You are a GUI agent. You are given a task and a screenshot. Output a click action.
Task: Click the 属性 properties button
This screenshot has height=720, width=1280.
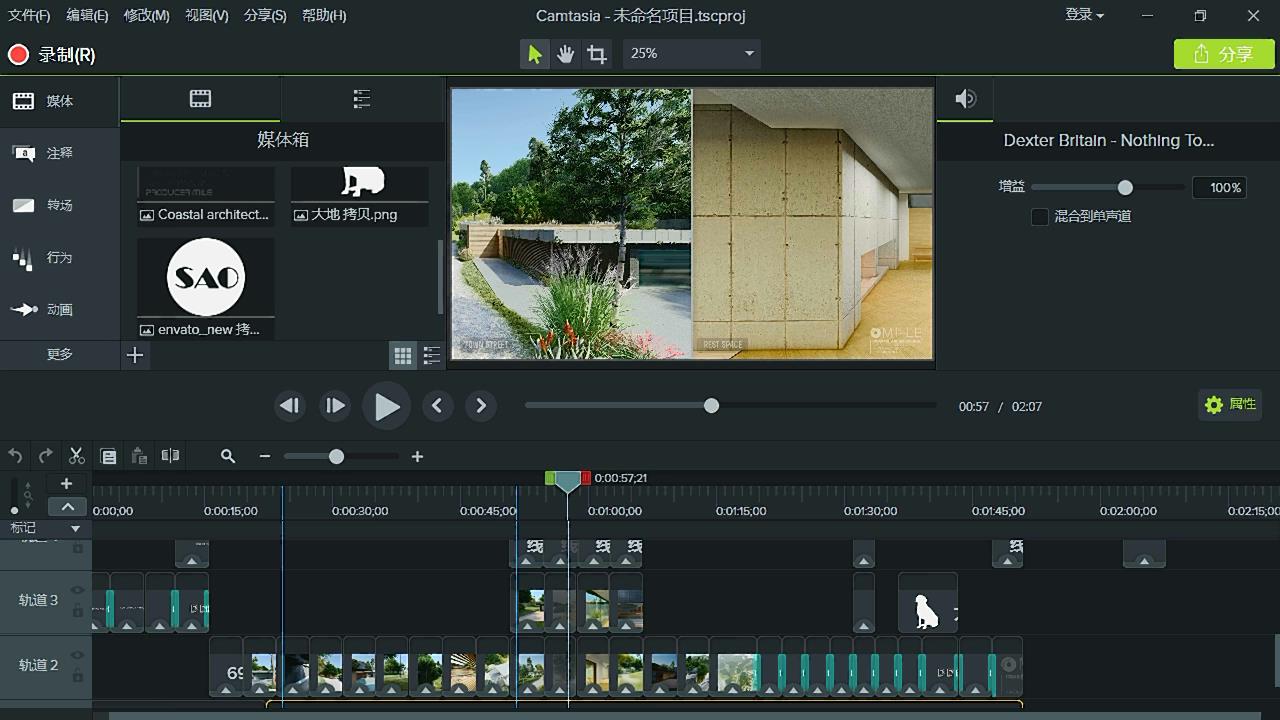pyautogui.click(x=1230, y=404)
